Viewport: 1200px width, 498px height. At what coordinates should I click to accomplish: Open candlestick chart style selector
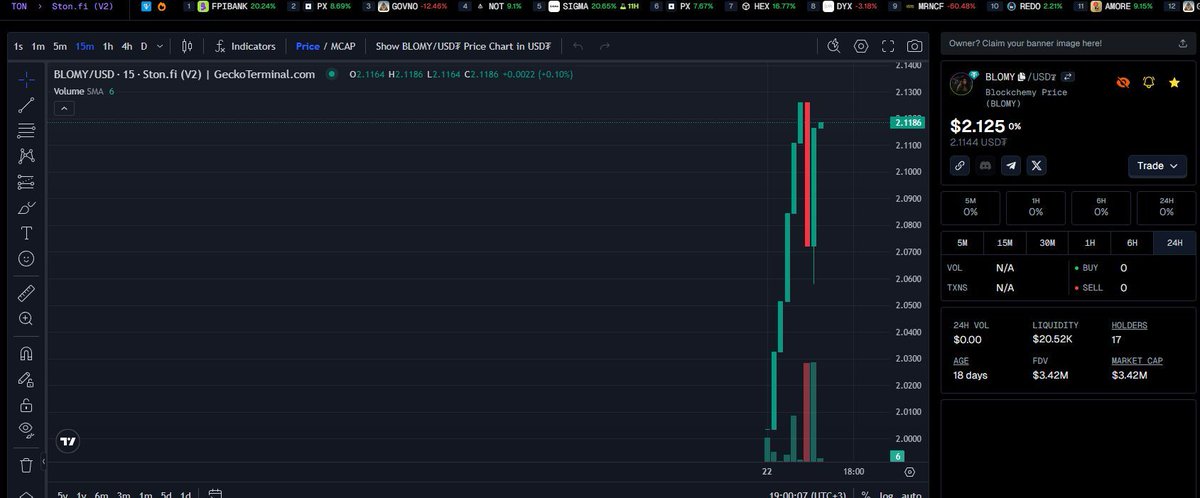187,46
